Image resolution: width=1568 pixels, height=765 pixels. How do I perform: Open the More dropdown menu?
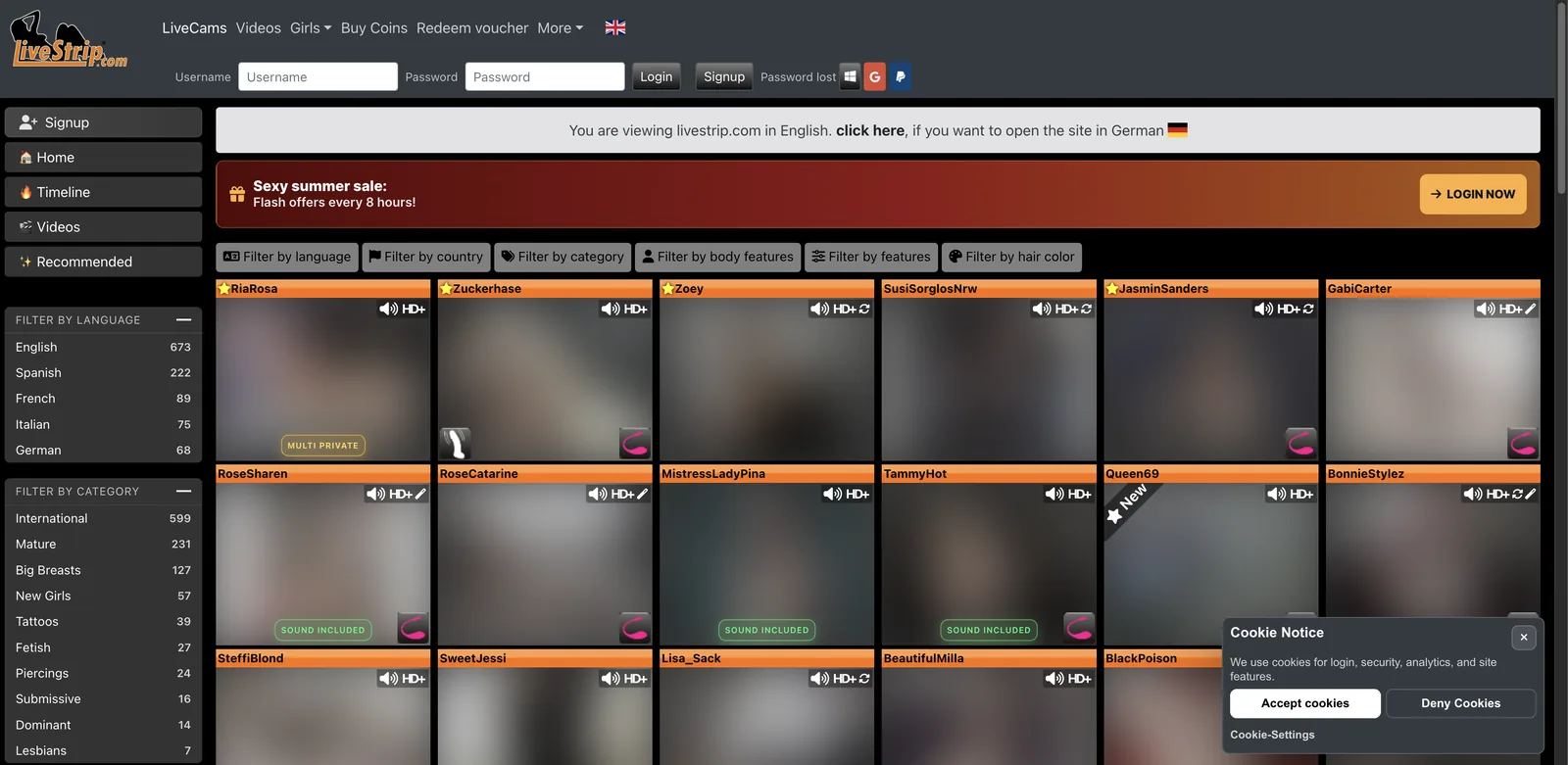point(561,27)
